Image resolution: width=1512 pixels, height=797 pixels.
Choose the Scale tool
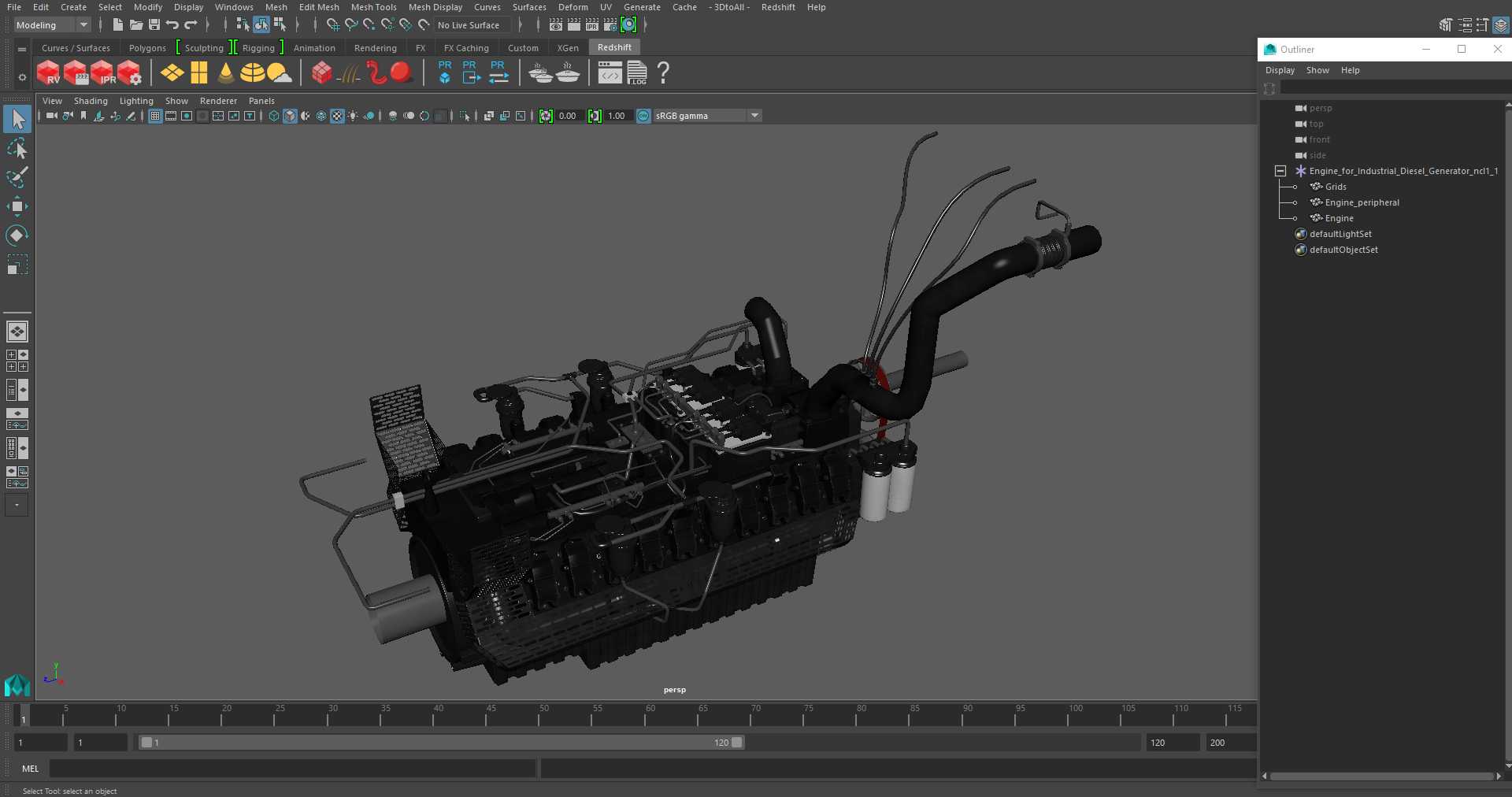pos(17,265)
